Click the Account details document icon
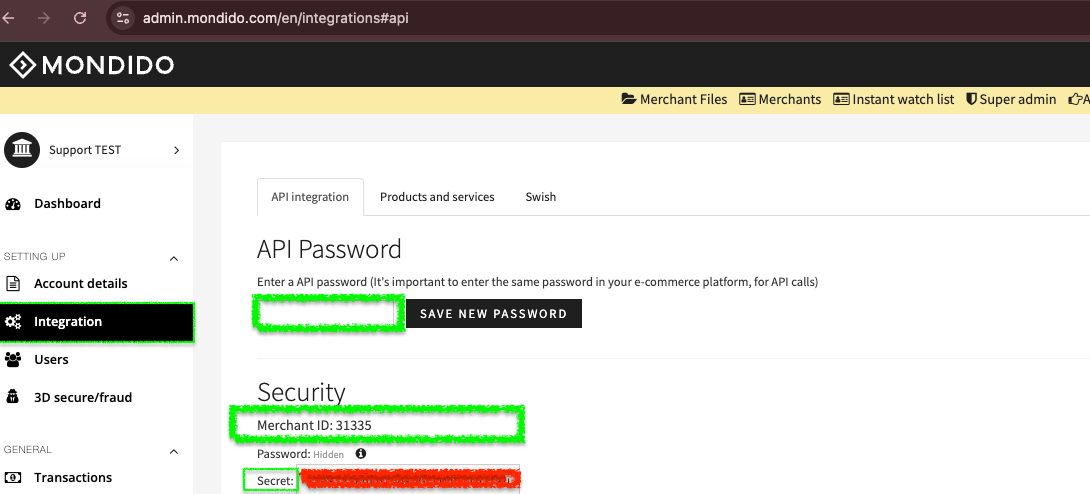Image resolution: width=1090 pixels, height=494 pixels. point(13,283)
